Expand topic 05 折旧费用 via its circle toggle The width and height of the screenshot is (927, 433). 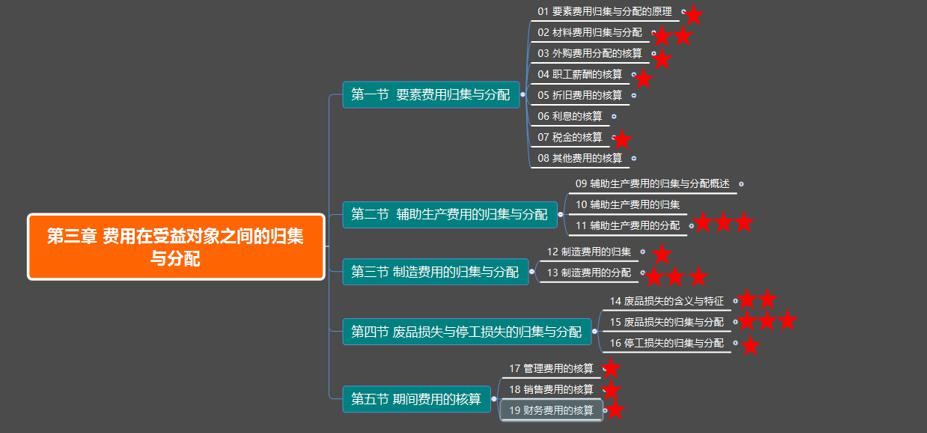634,95
